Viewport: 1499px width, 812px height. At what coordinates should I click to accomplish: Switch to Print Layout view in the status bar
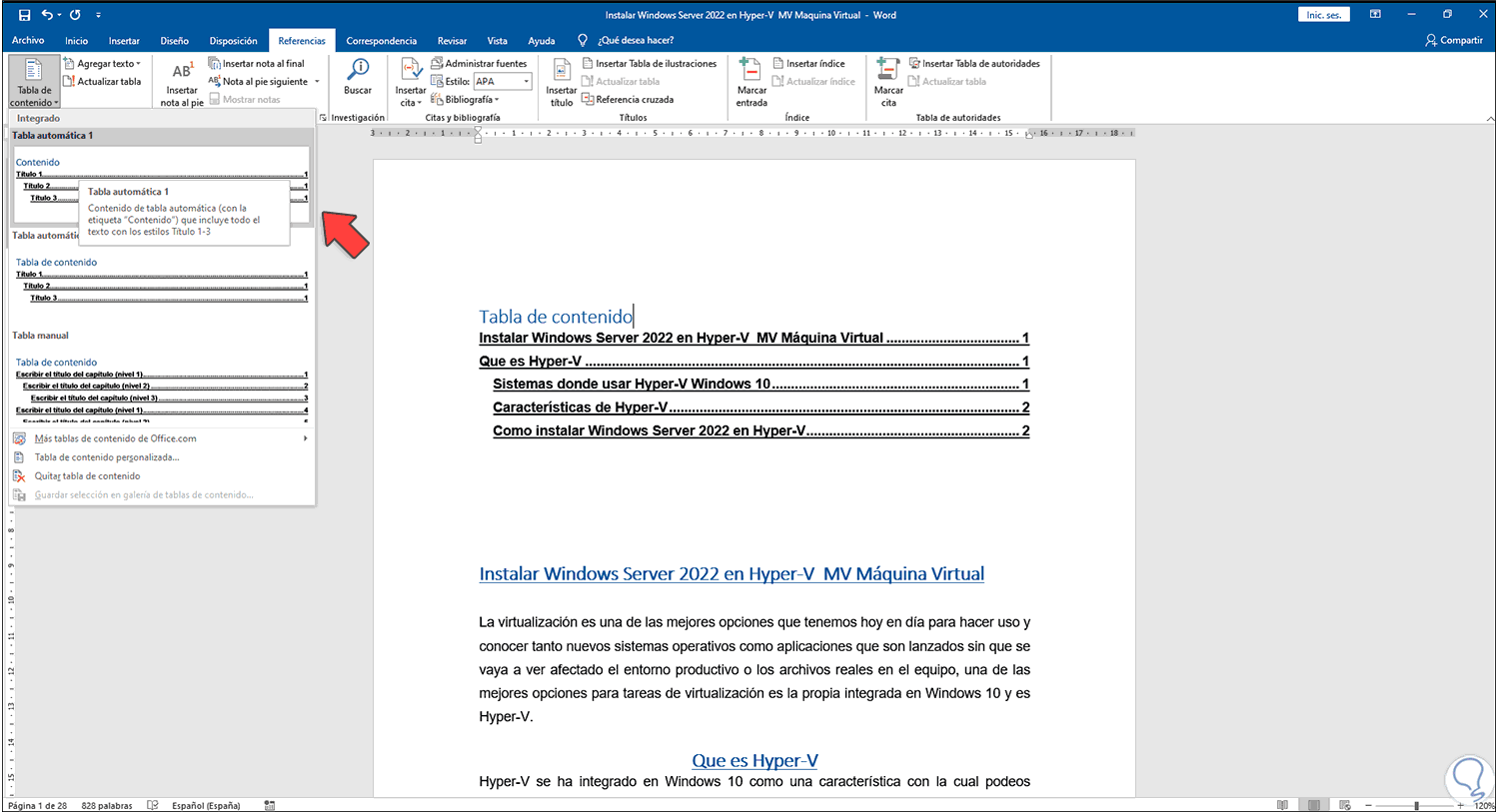coord(1314,805)
